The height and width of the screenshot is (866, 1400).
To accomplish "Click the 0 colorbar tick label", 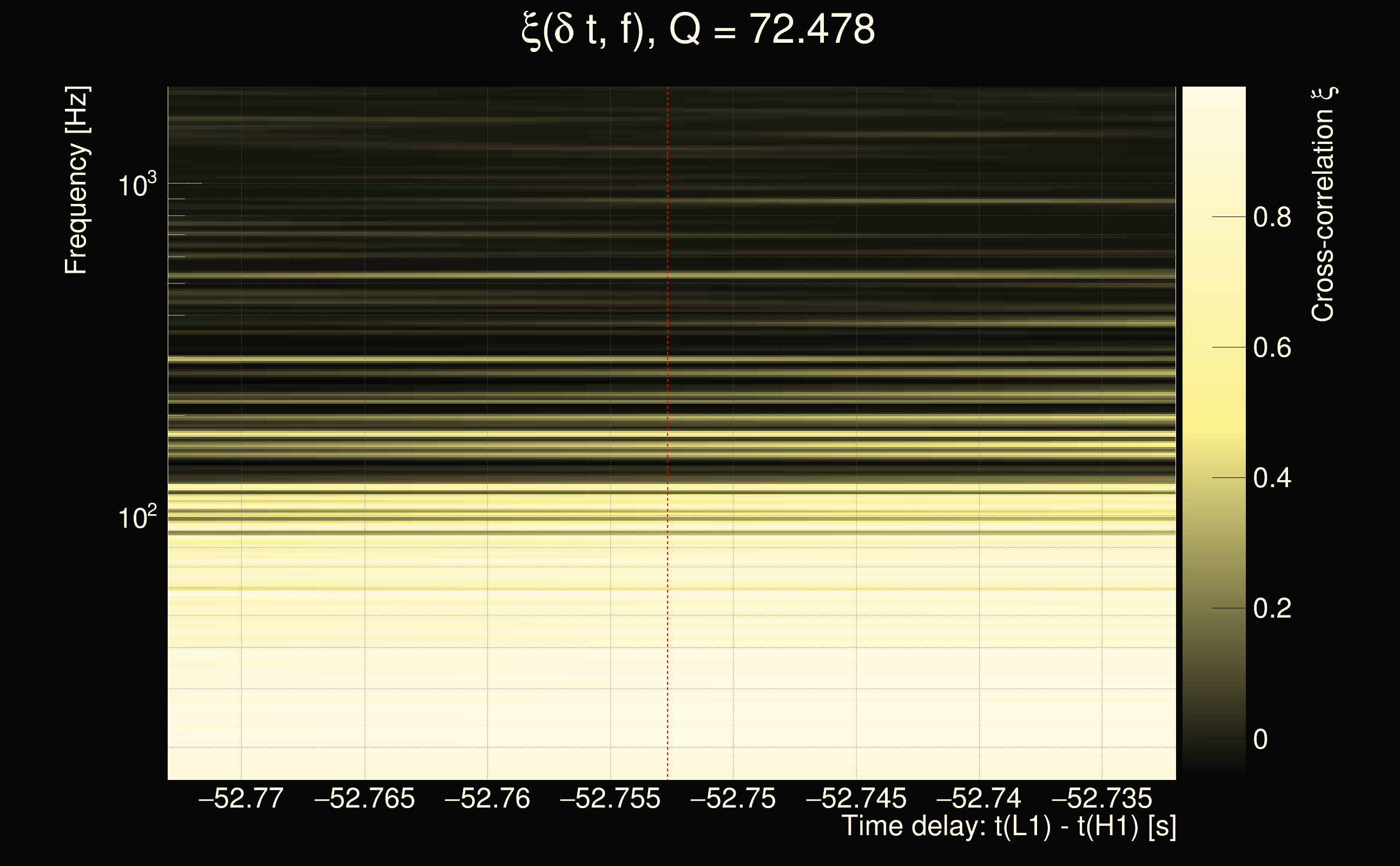I will (x=1260, y=739).
